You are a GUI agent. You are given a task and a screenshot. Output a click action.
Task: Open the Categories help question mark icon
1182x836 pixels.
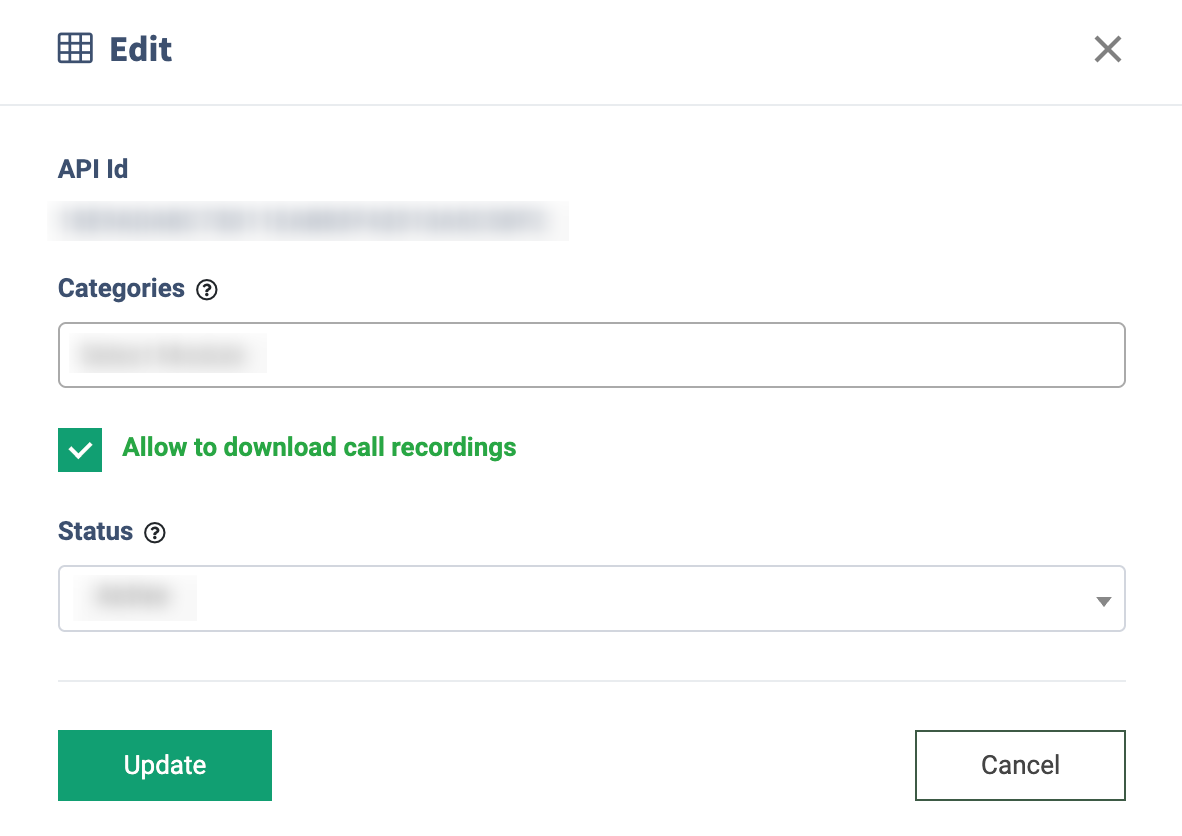point(207,289)
